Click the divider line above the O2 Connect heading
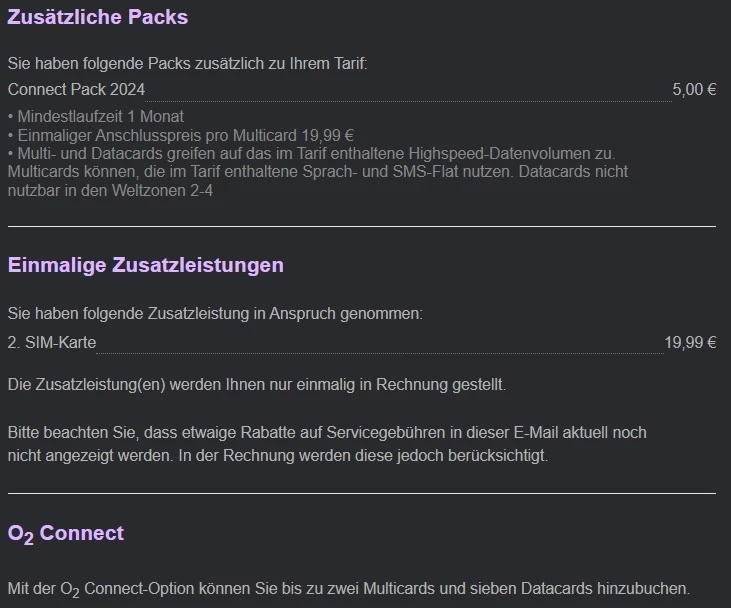 (x=361, y=493)
